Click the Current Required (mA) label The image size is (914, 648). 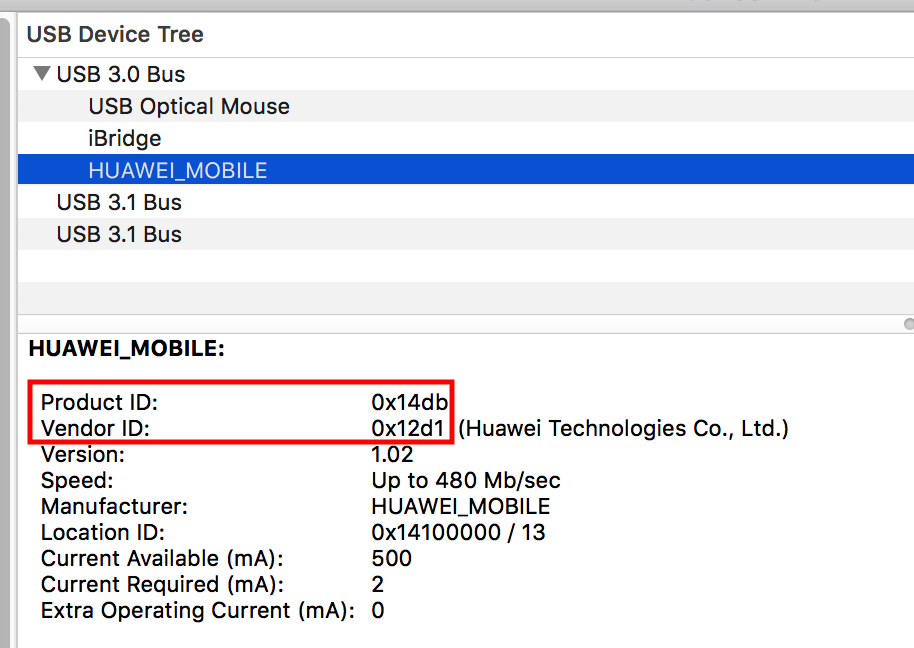coord(162,584)
